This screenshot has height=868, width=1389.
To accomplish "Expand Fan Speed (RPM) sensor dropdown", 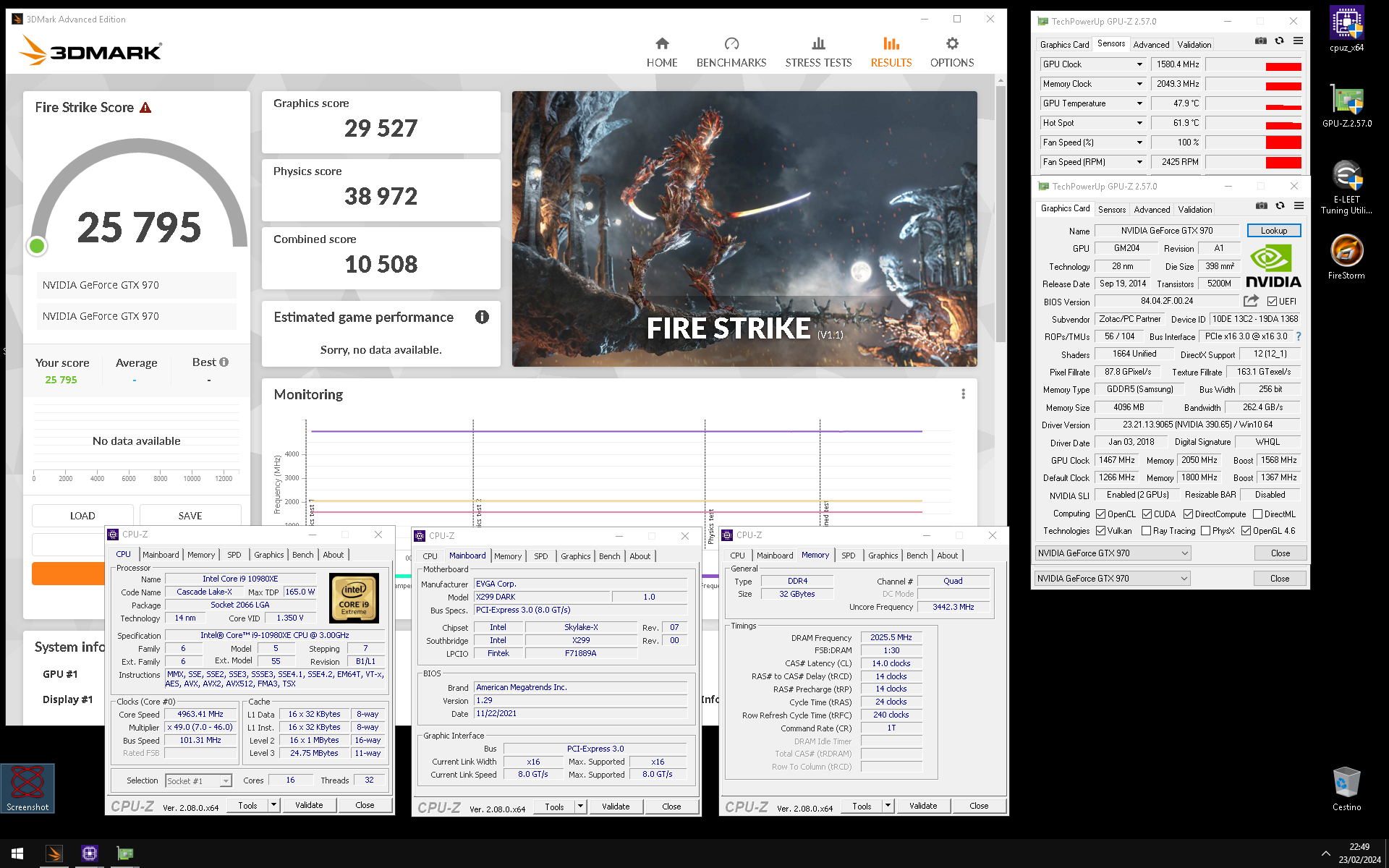I will click(1139, 162).
